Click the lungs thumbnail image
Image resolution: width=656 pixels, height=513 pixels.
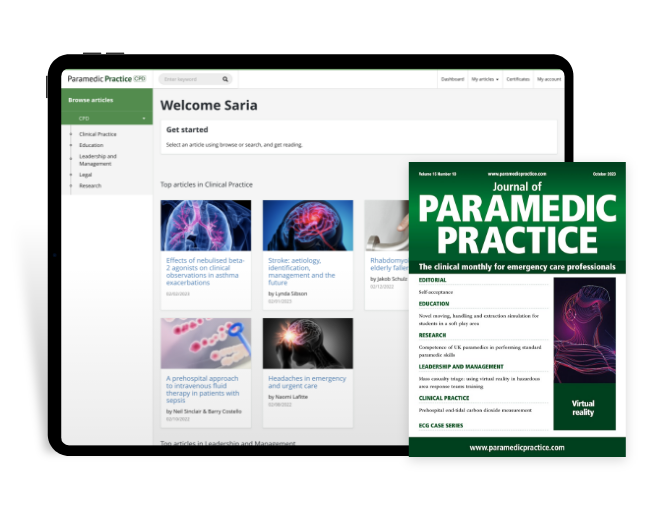coord(206,226)
